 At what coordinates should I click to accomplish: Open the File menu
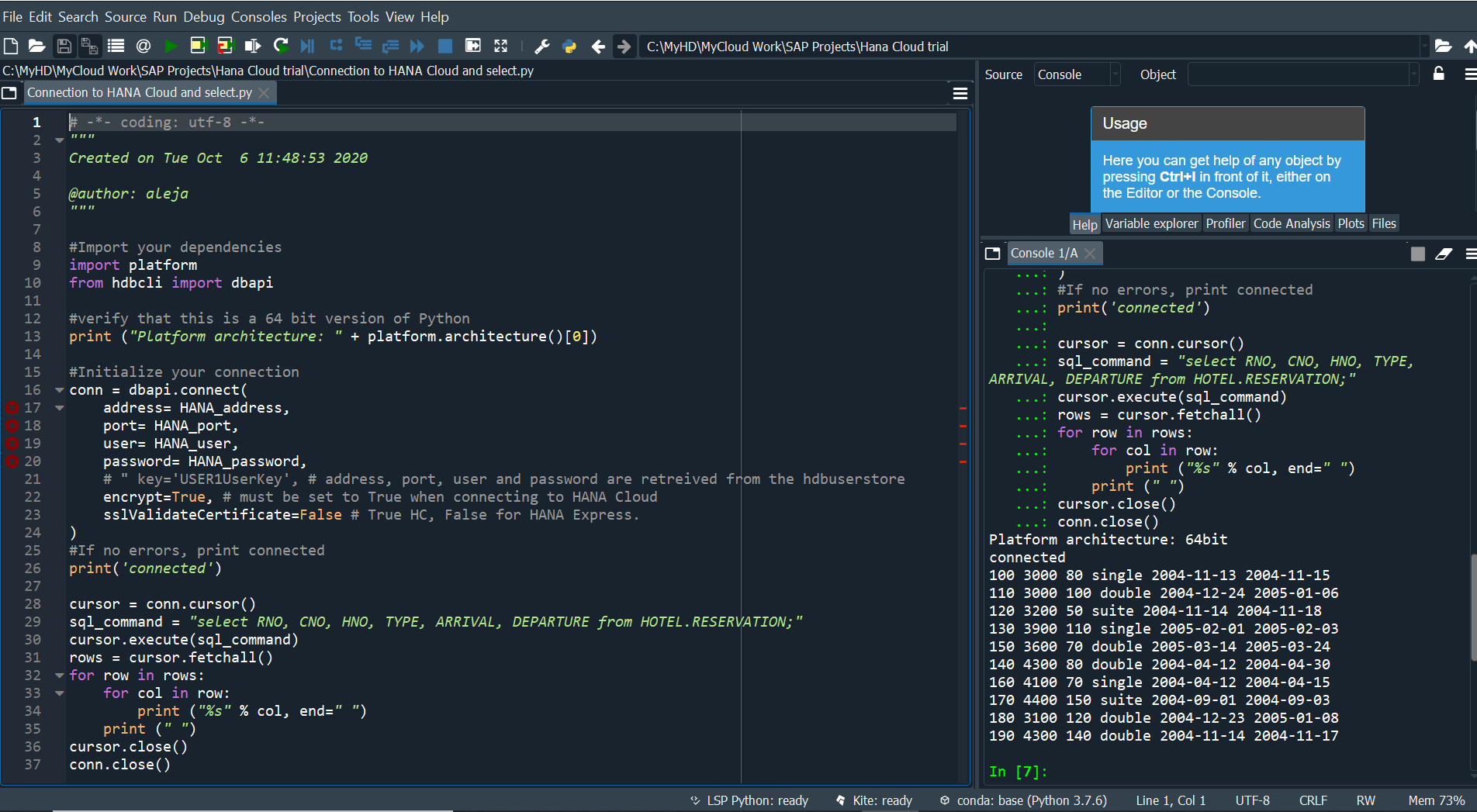point(12,16)
